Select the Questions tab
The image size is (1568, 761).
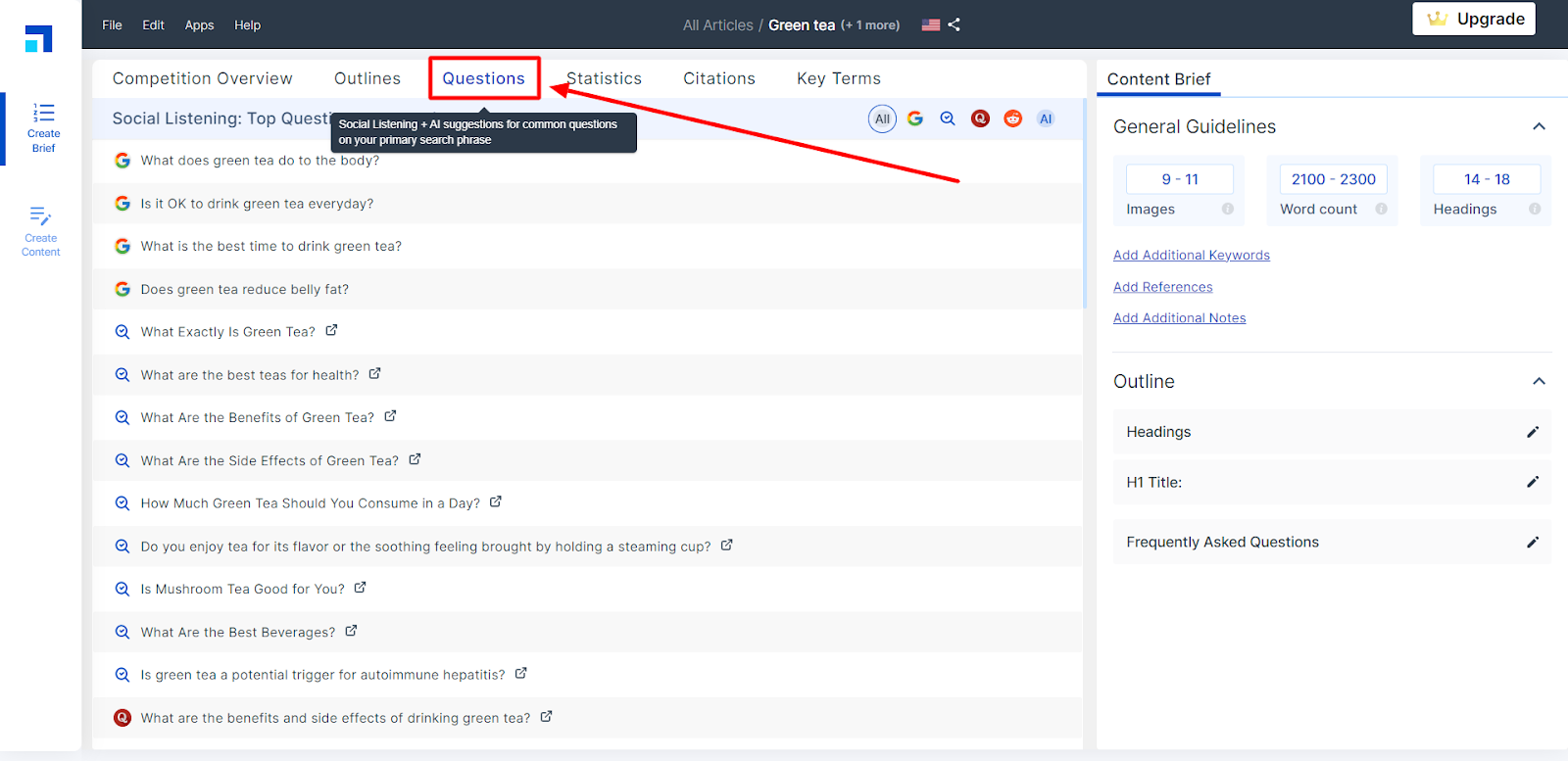coord(484,78)
